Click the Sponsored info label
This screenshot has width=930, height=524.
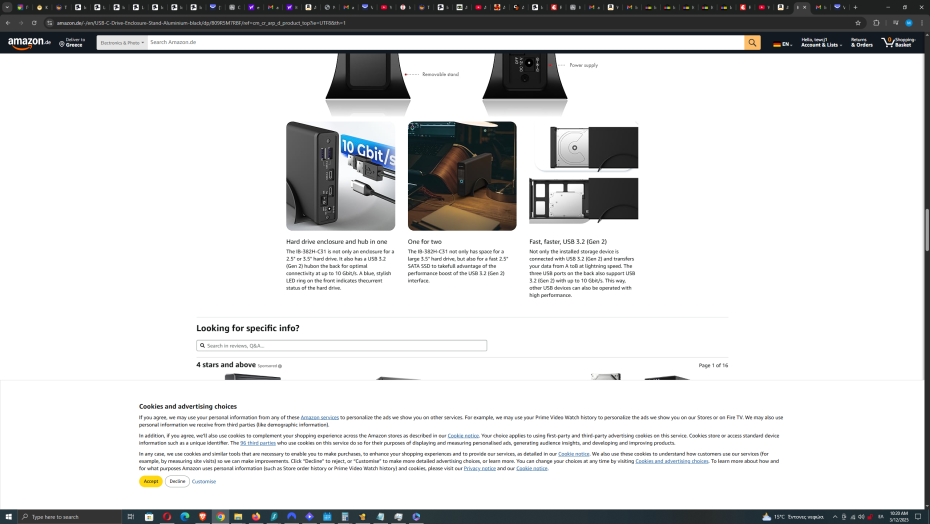pyautogui.click(x=270, y=366)
